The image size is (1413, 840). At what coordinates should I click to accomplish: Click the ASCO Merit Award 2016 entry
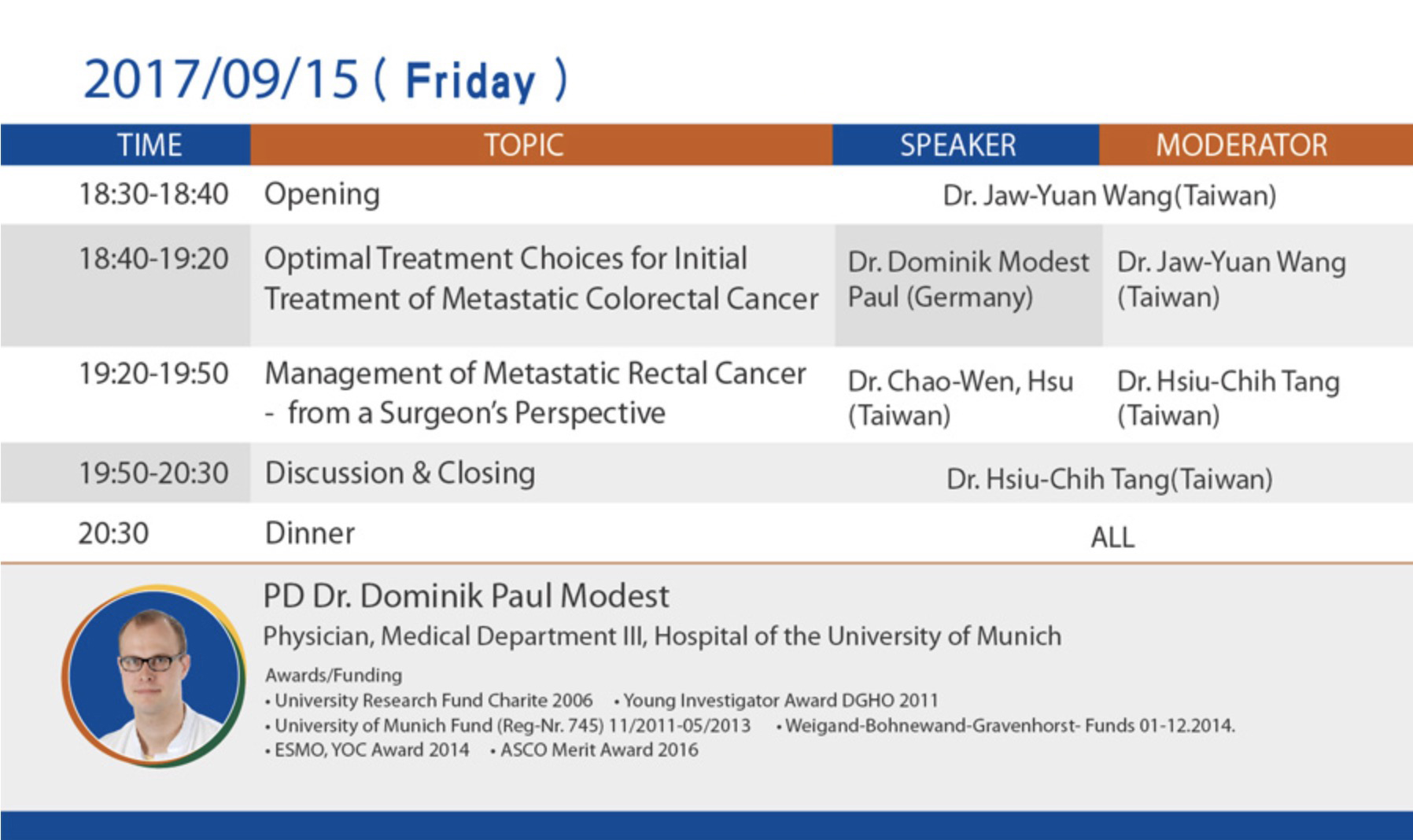coord(594,750)
